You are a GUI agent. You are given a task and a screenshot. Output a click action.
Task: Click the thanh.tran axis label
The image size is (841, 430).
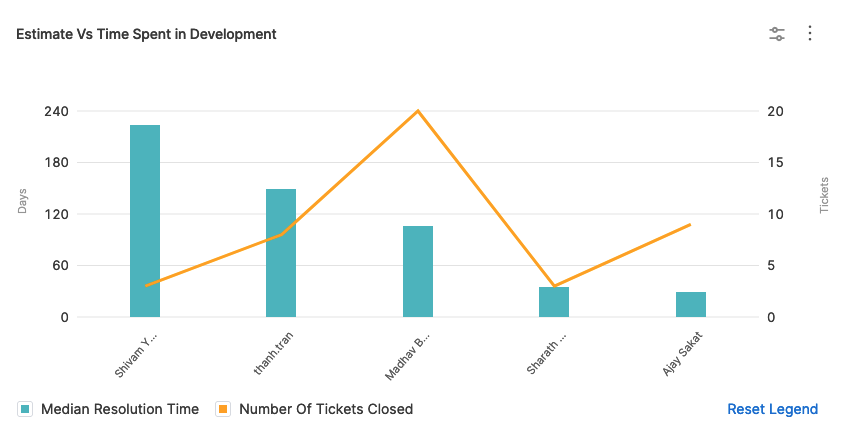[273, 353]
